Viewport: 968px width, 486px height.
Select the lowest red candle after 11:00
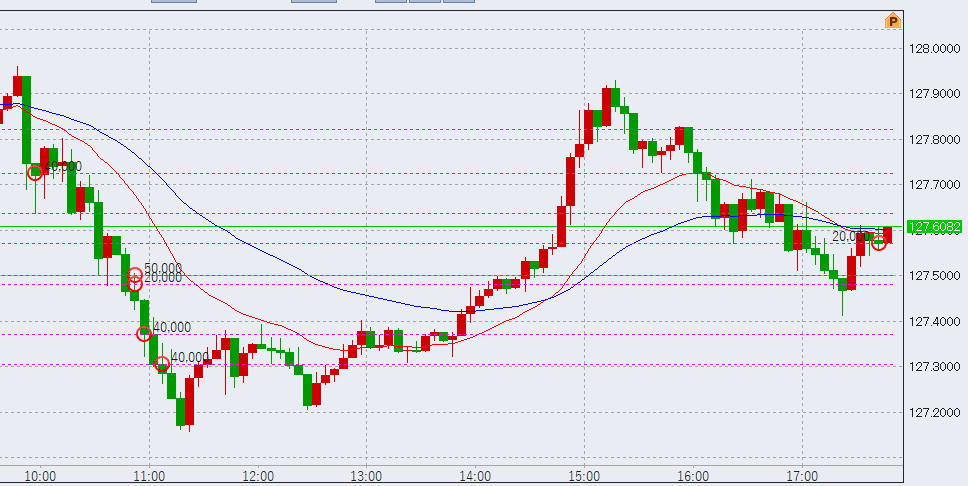[189, 400]
